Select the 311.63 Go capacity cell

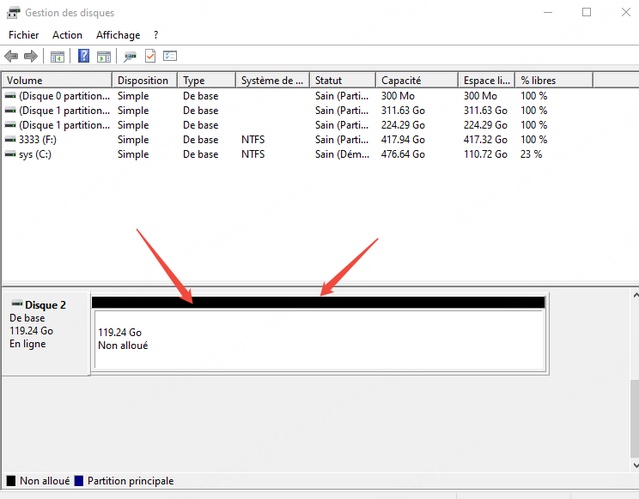click(x=403, y=110)
